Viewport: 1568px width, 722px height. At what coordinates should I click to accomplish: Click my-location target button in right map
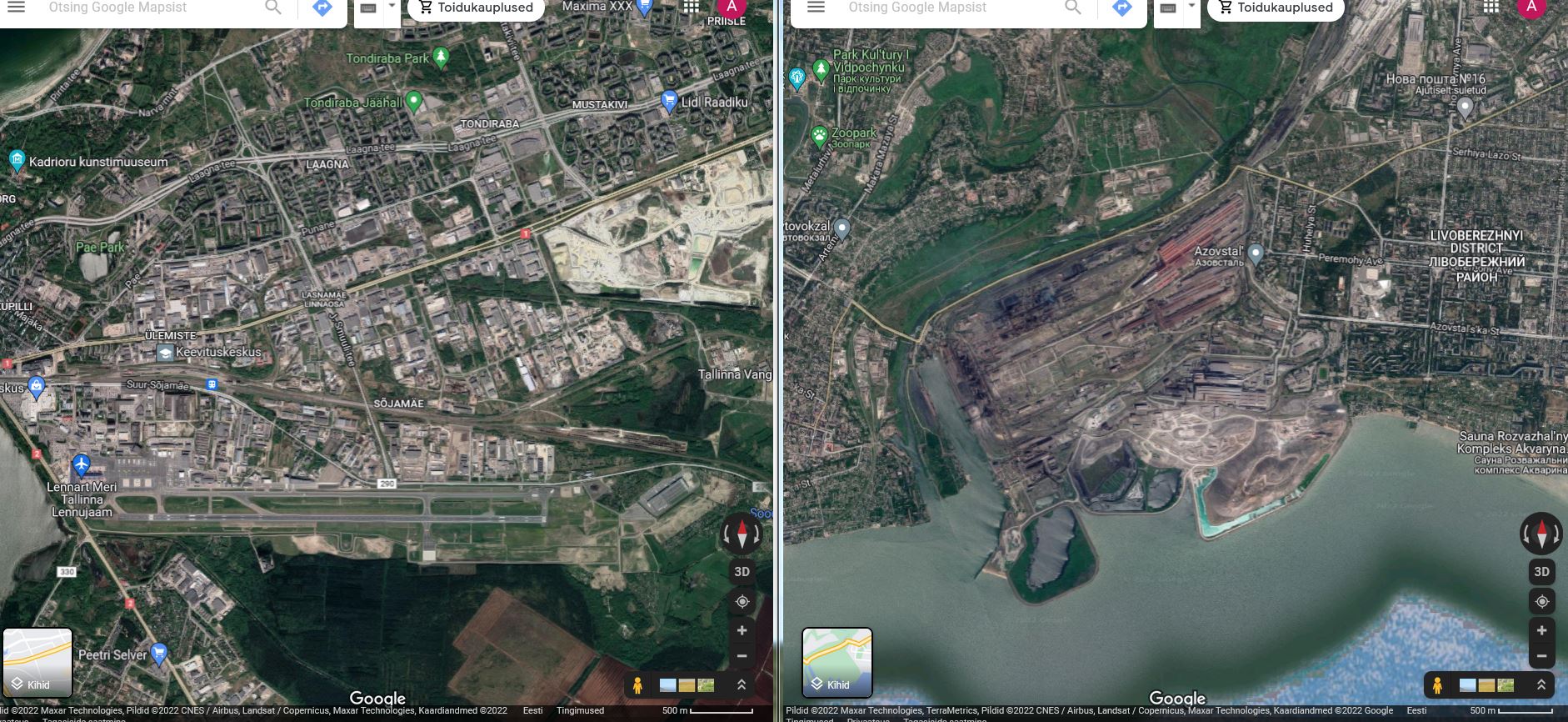(1541, 601)
